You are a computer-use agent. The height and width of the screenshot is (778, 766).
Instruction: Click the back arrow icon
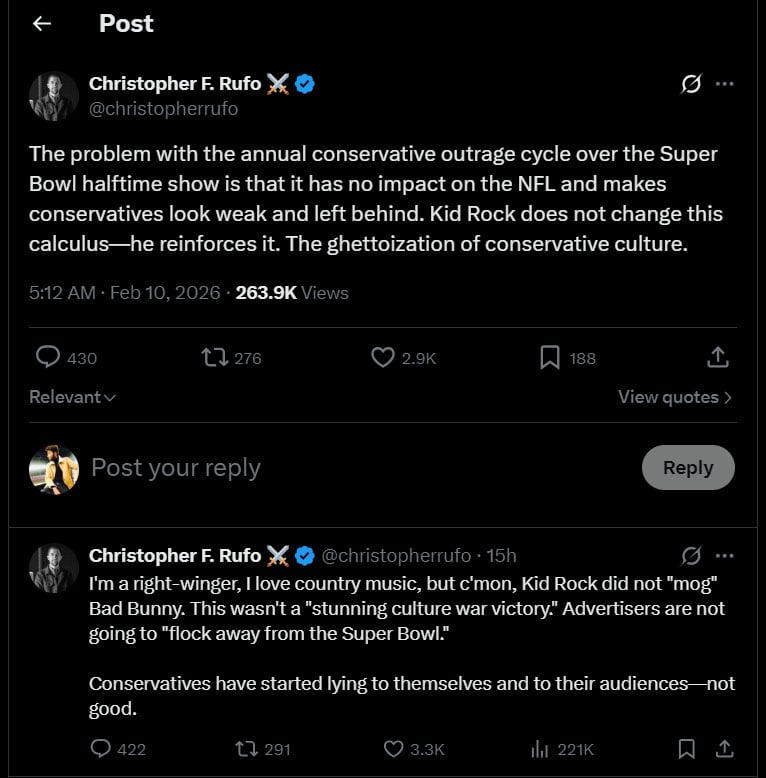pos(41,24)
